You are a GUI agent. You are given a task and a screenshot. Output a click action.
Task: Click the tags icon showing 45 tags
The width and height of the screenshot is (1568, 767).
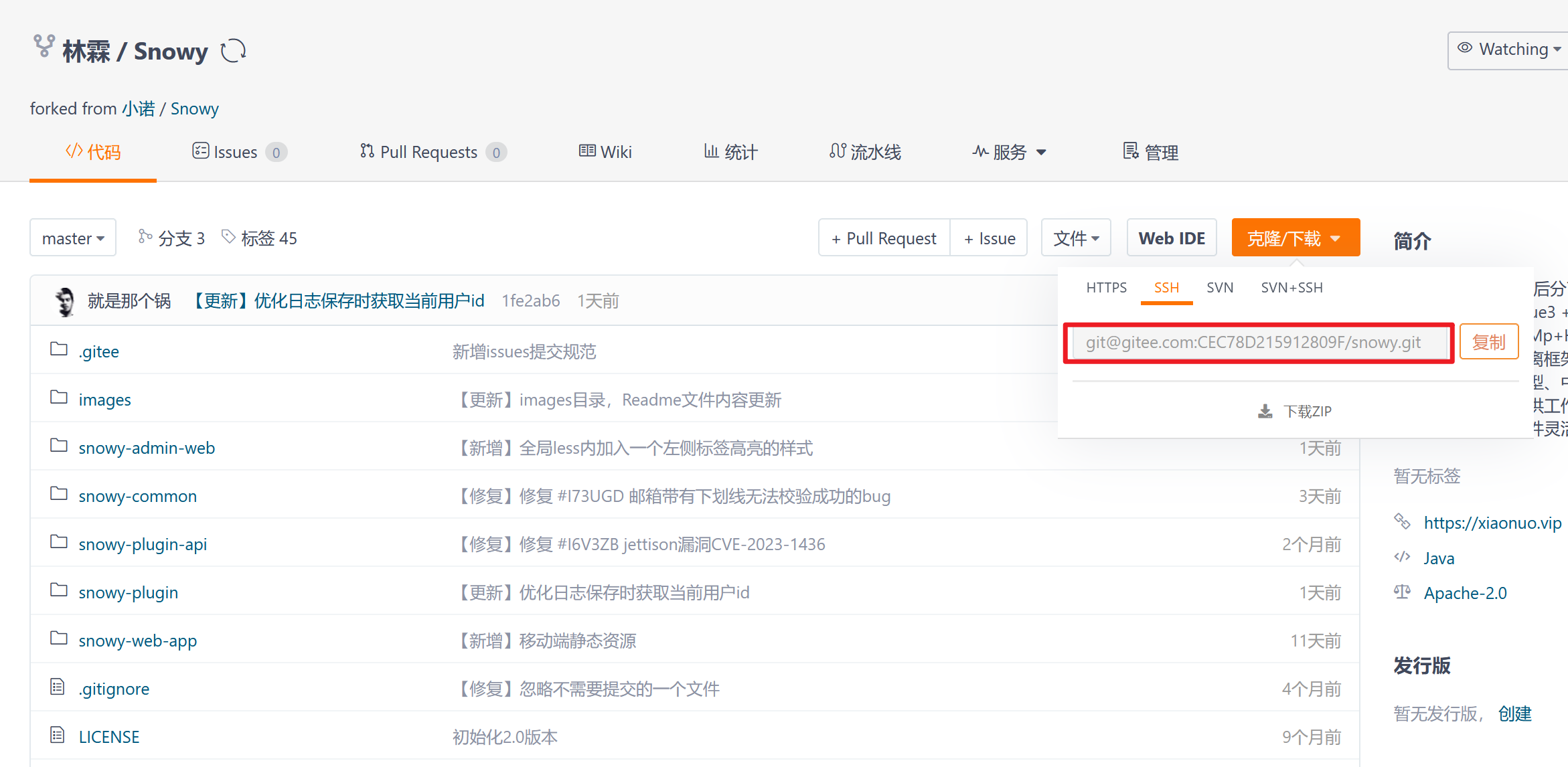pos(228,237)
